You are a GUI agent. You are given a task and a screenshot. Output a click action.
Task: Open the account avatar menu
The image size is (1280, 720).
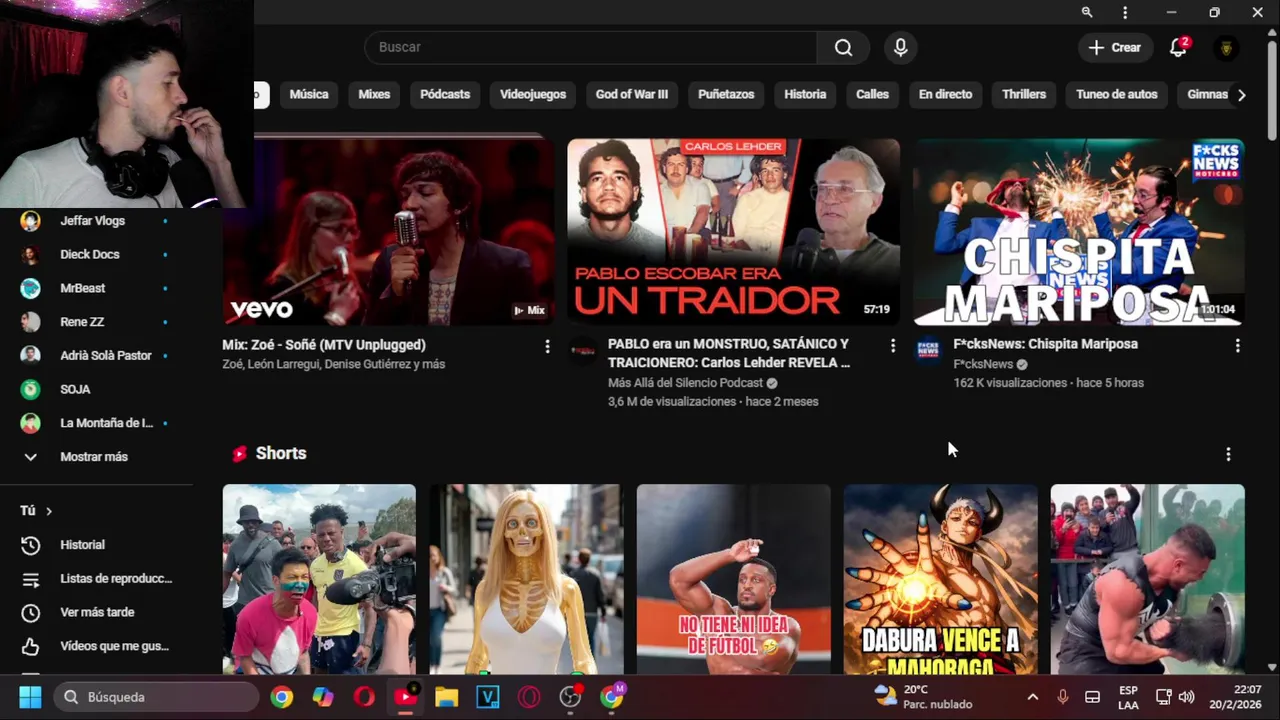tap(1226, 47)
